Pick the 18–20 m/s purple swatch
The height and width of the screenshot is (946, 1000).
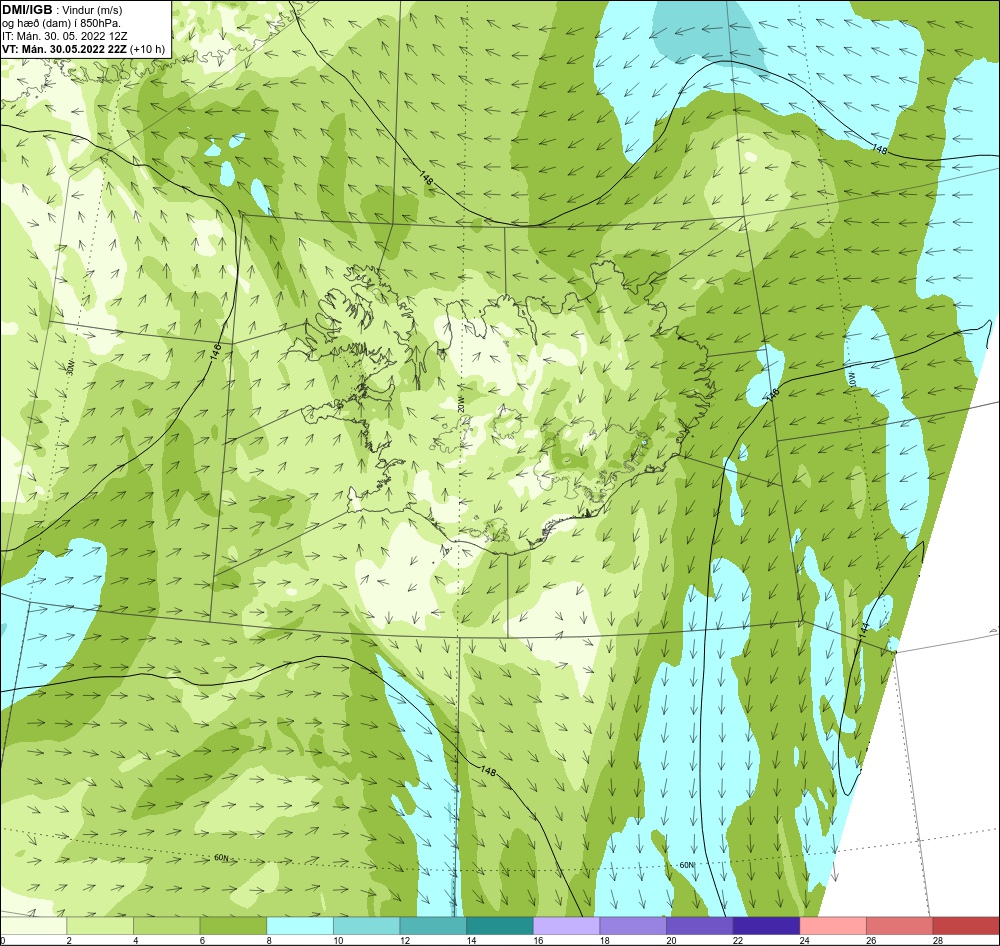(x=633, y=926)
